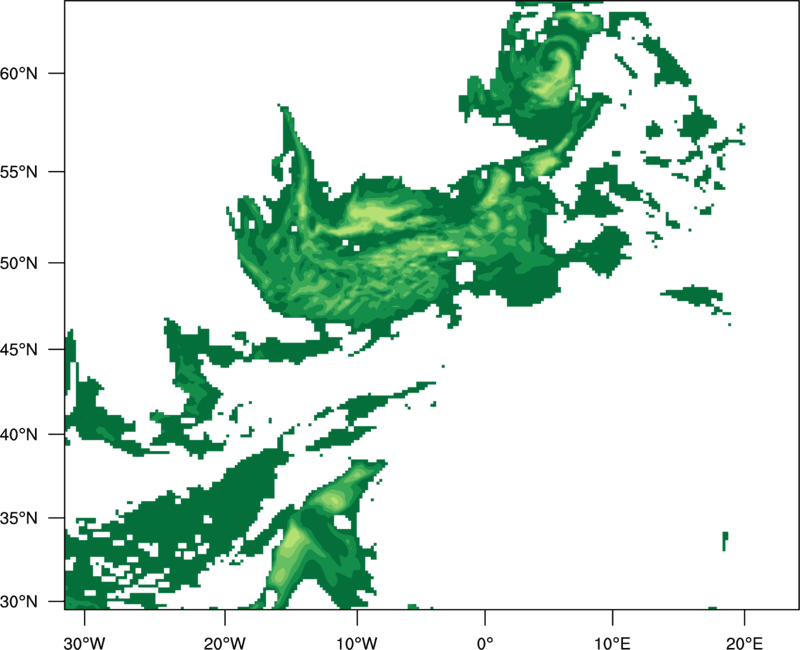The width and height of the screenshot is (800, 650).
Task: Click the 10°E longitude label
Action: click(x=612, y=643)
